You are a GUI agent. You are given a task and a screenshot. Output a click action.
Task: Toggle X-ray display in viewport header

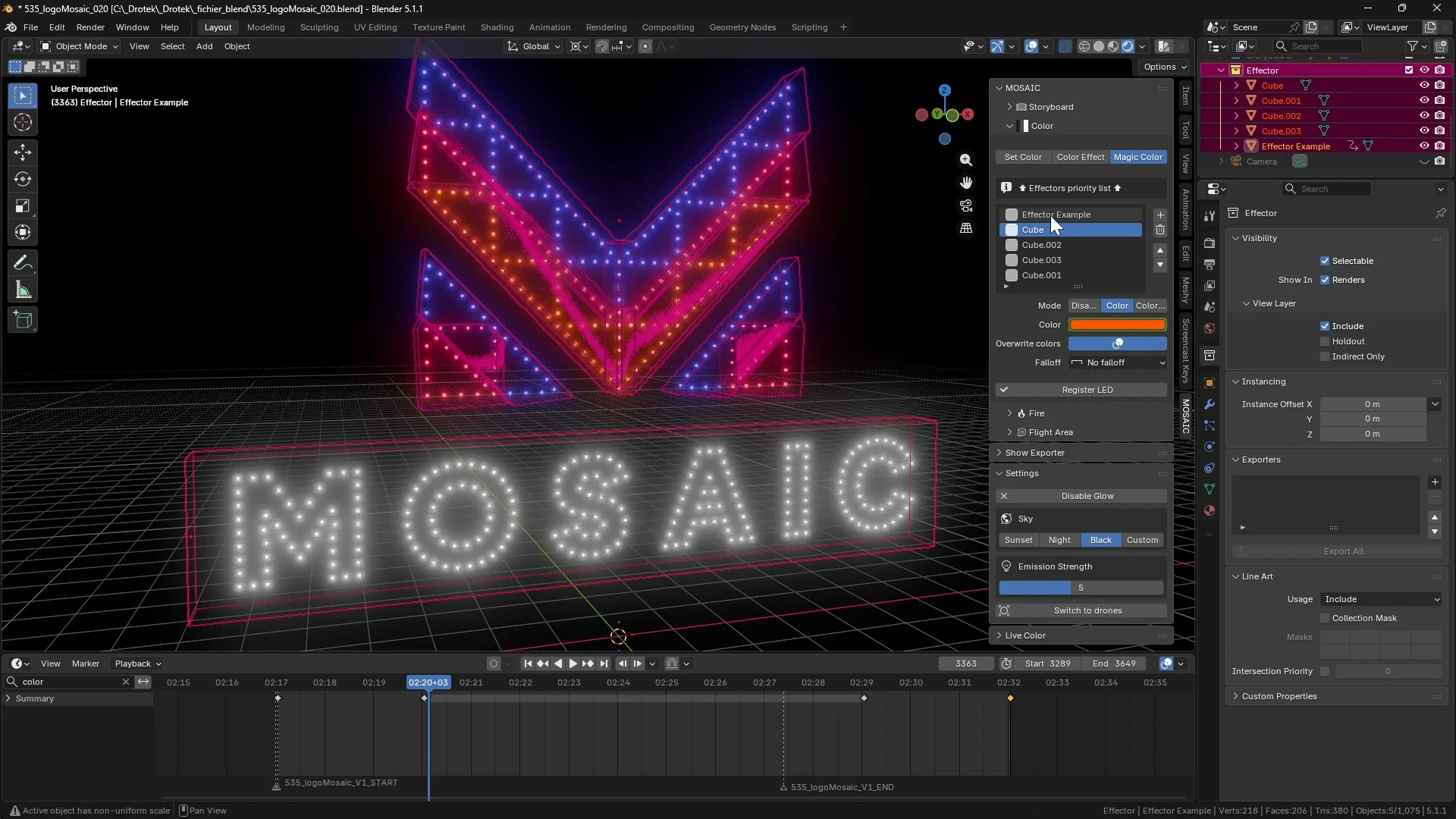(x=1065, y=46)
